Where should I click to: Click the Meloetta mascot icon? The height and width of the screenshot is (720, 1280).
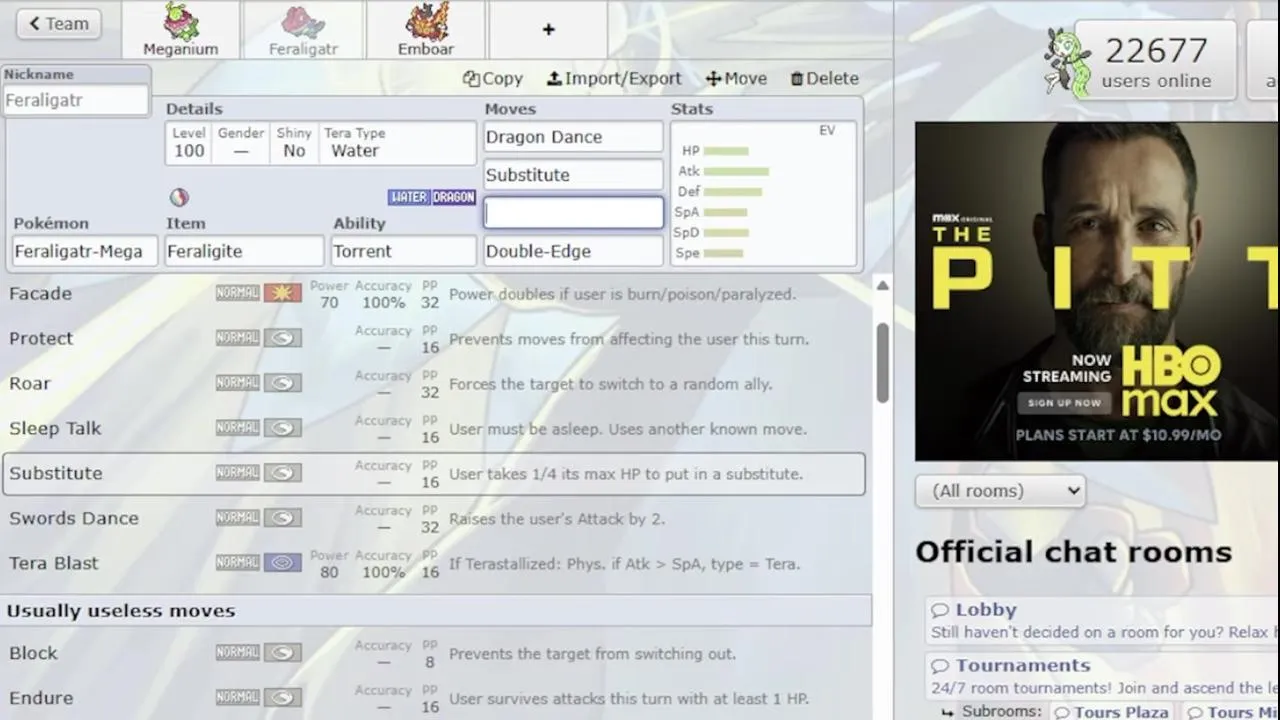tap(1067, 62)
